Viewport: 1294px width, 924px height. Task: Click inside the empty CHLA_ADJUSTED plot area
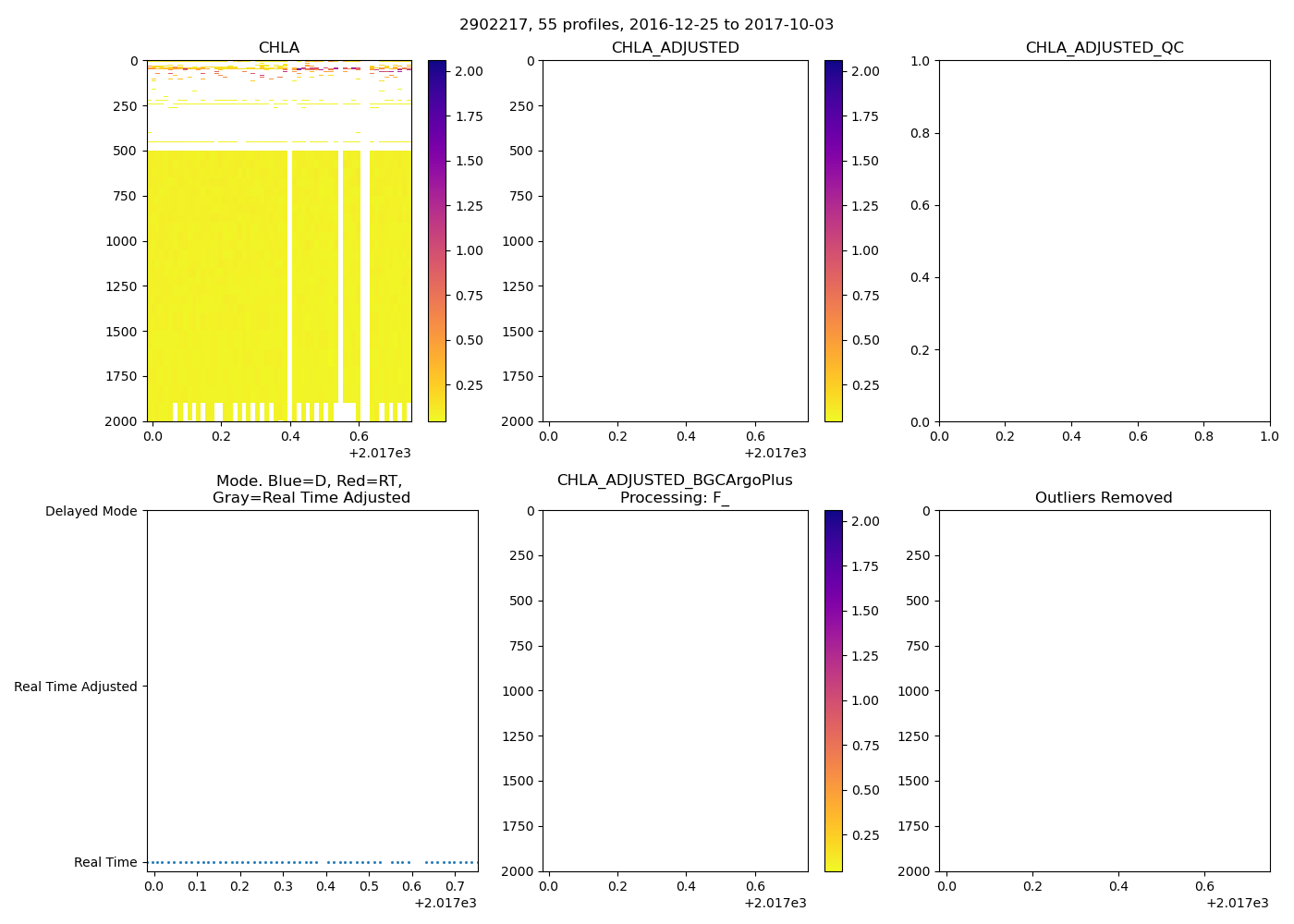[675, 240]
